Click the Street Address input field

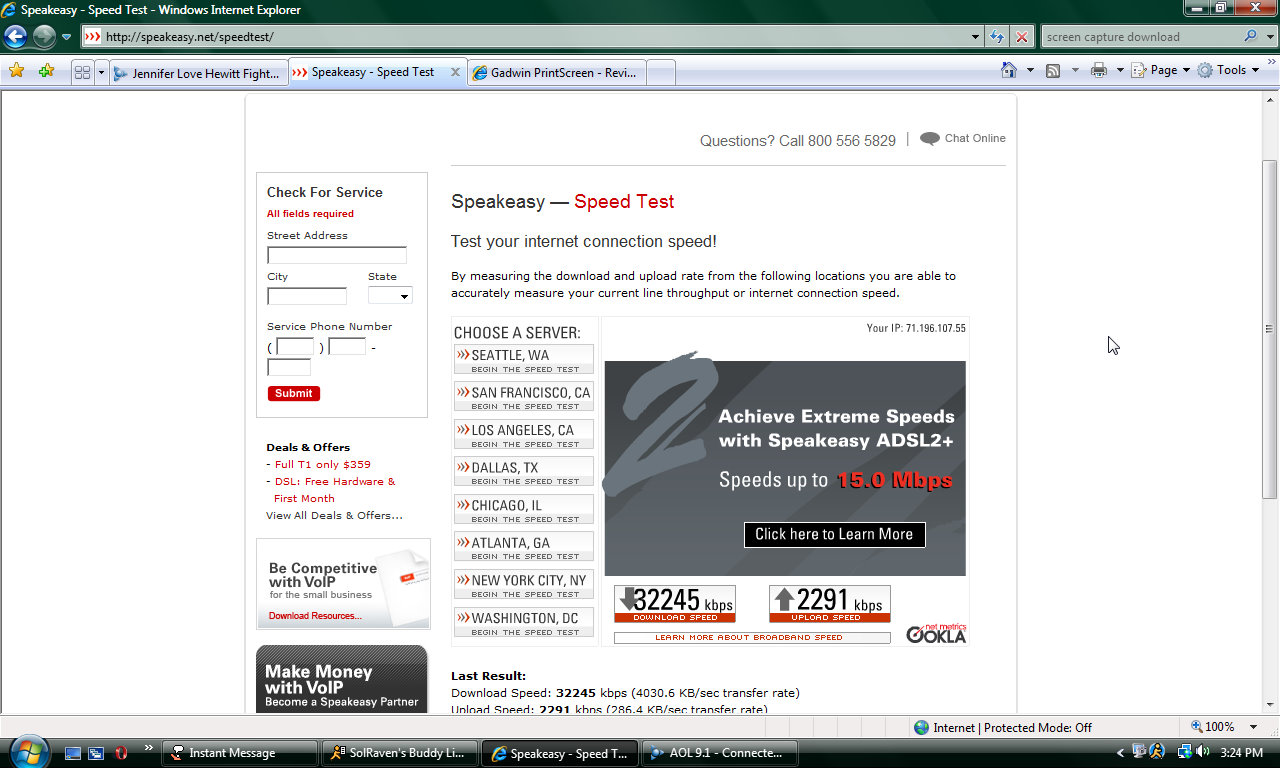click(337, 255)
